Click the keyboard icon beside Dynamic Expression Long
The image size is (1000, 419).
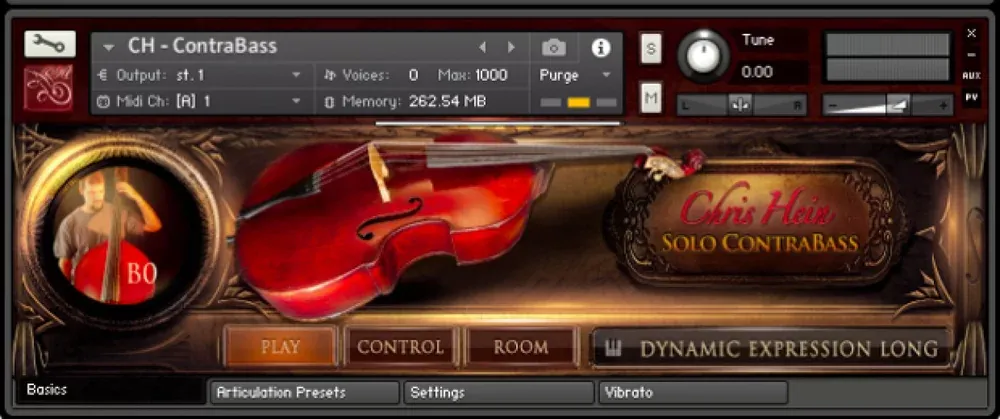click(613, 349)
